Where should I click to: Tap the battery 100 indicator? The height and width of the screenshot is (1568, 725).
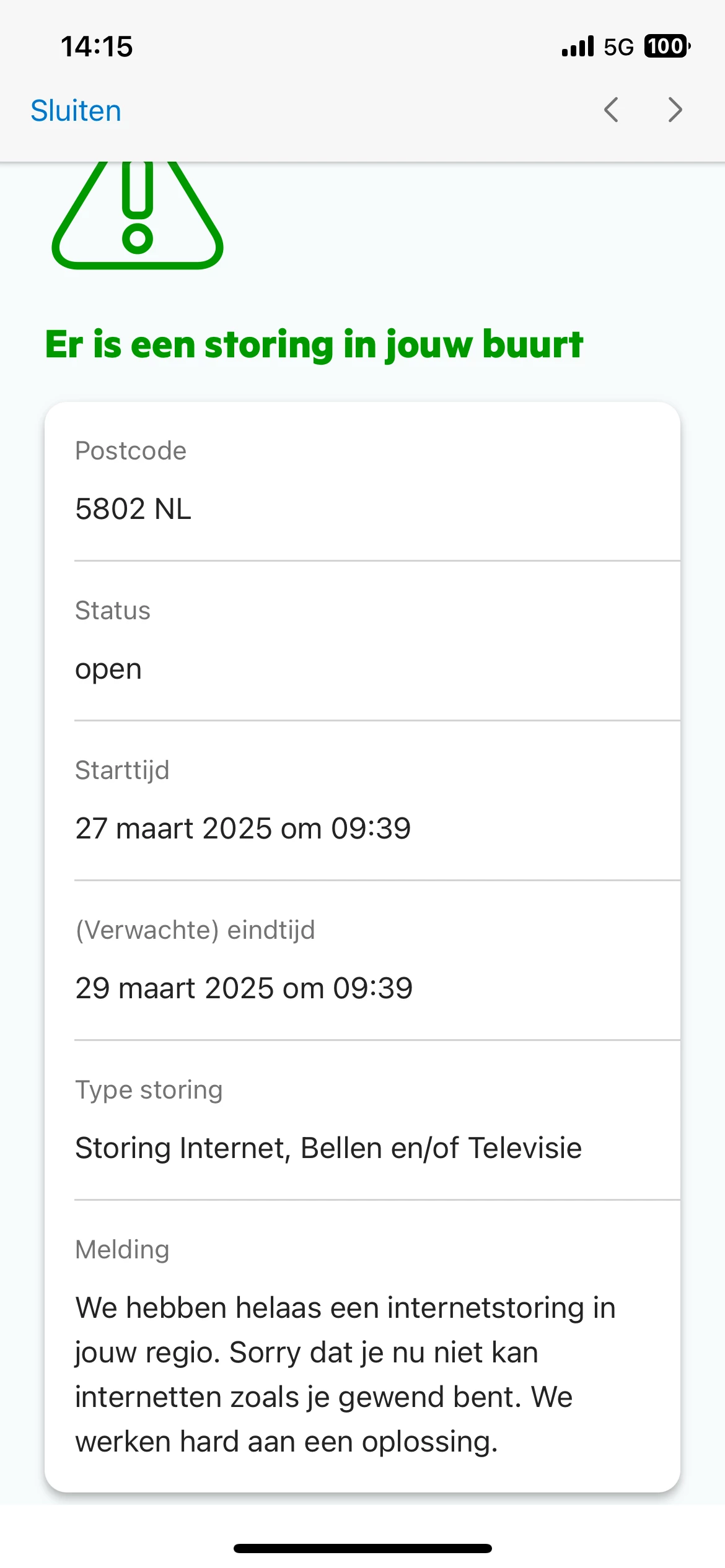(667, 46)
